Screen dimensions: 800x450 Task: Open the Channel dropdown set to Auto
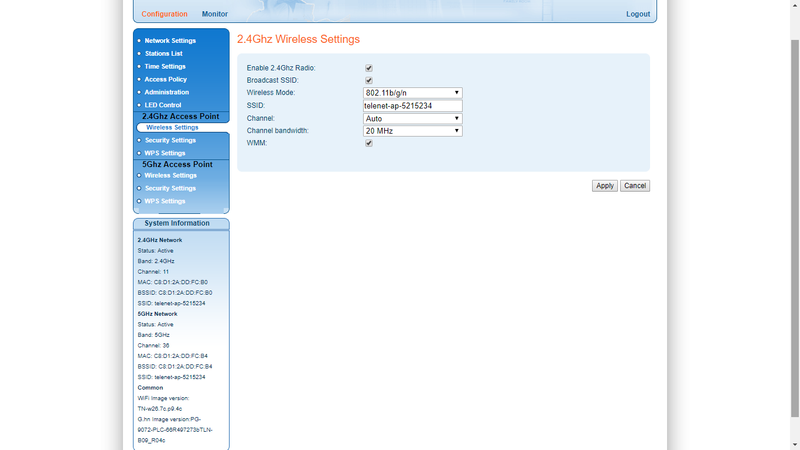[x=412, y=118]
